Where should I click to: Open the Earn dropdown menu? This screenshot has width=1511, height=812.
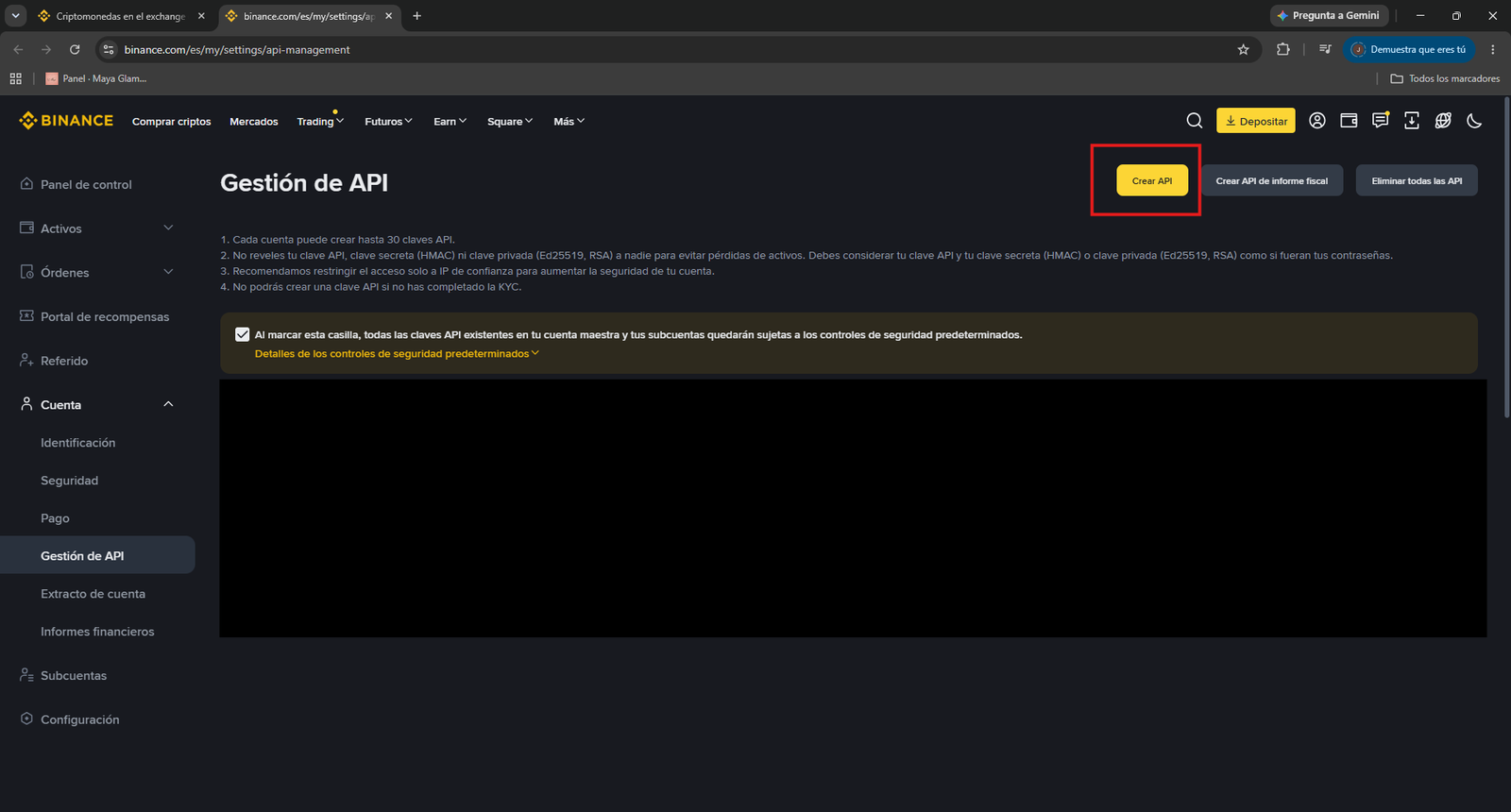[x=450, y=121]
